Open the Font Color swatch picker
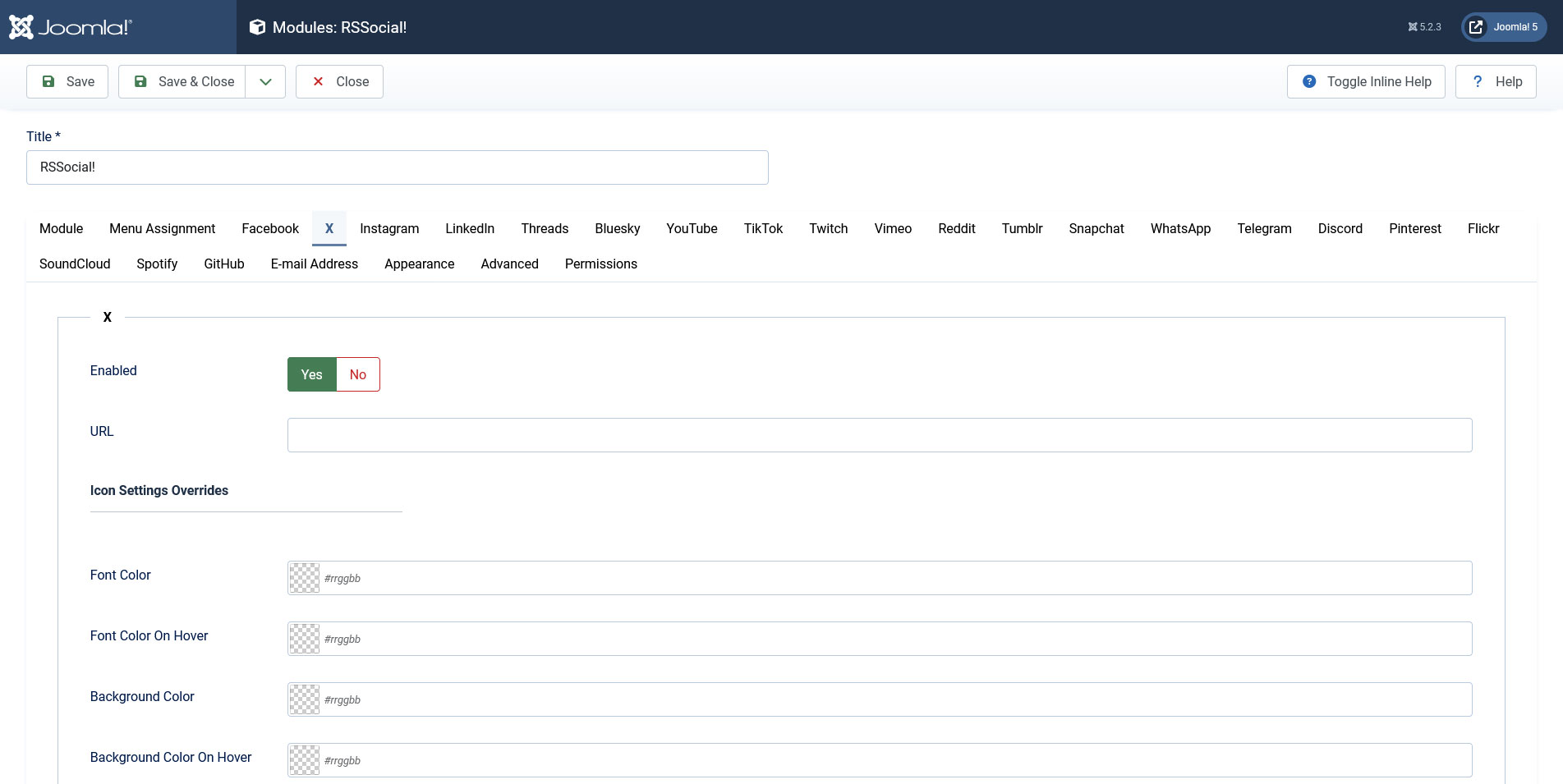 pos(305,578)
